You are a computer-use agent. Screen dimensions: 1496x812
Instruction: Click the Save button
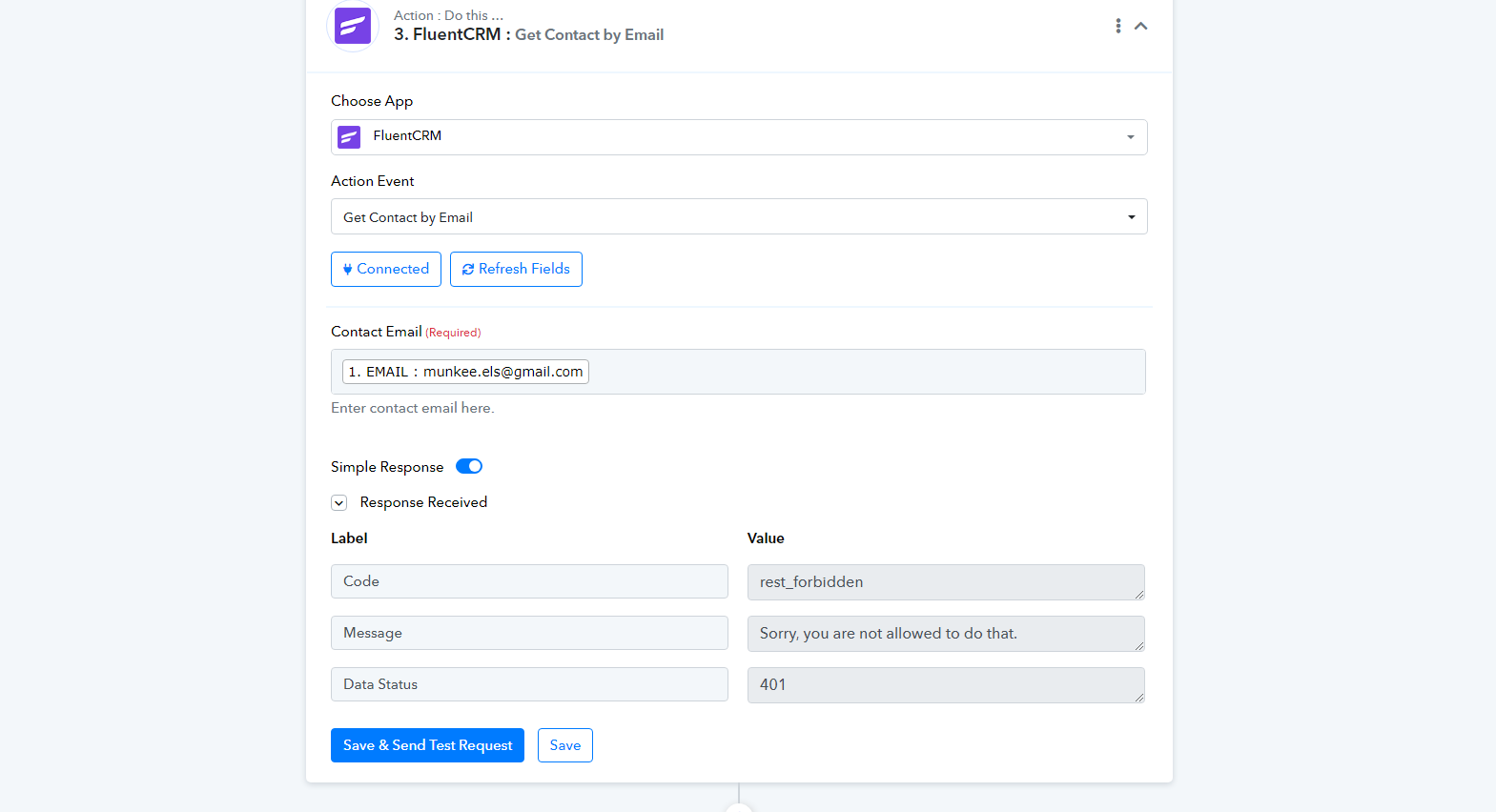pyautogui.click(x=565, y=745)
